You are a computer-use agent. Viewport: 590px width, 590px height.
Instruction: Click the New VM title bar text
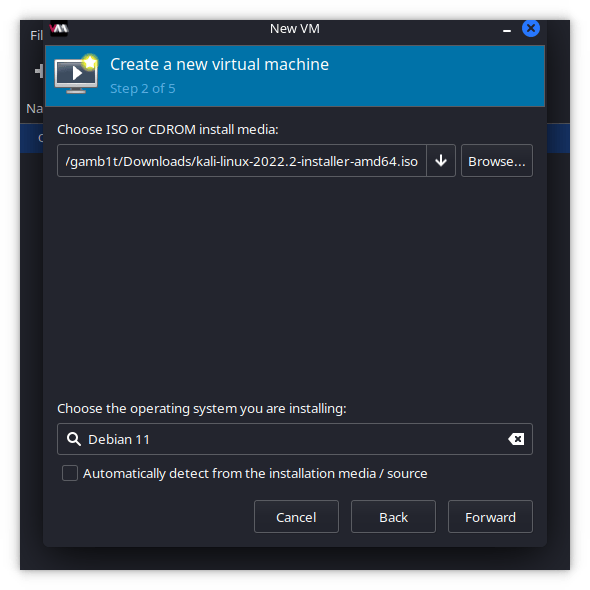click(295, 29)
